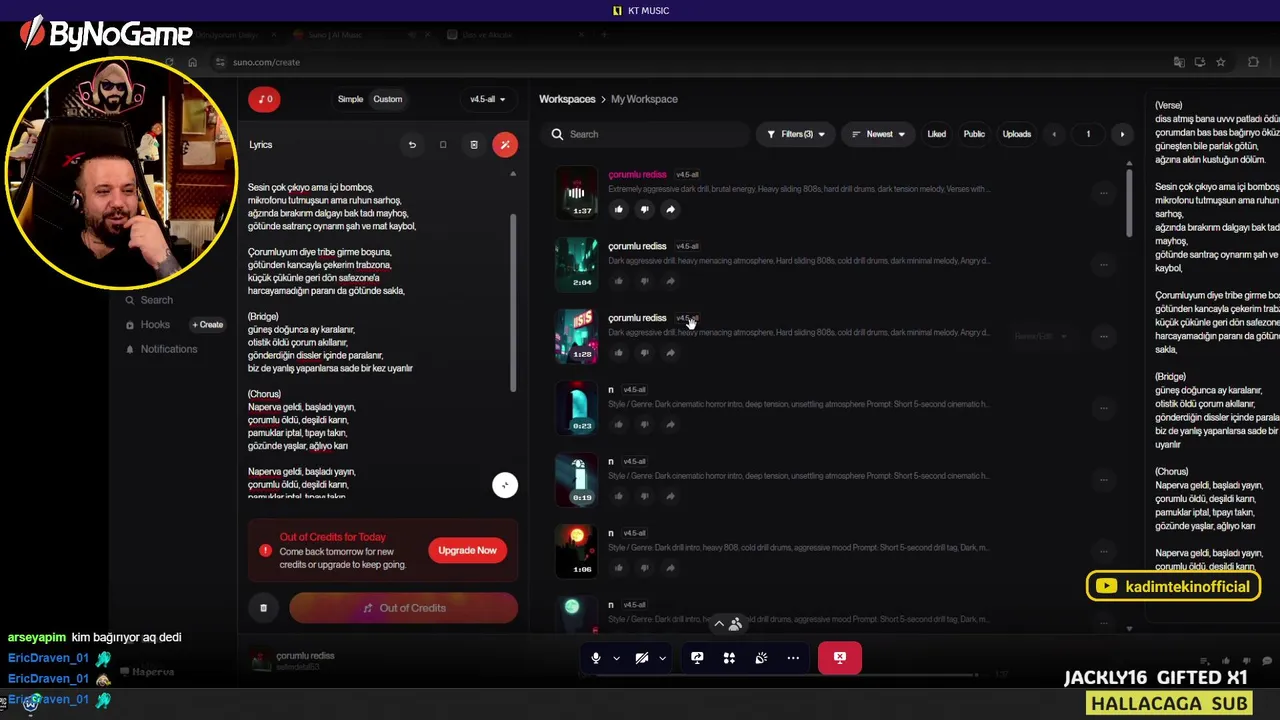Switch to Simple mode
This screenshot has width=1280, height=720.
tap(350, 99)
